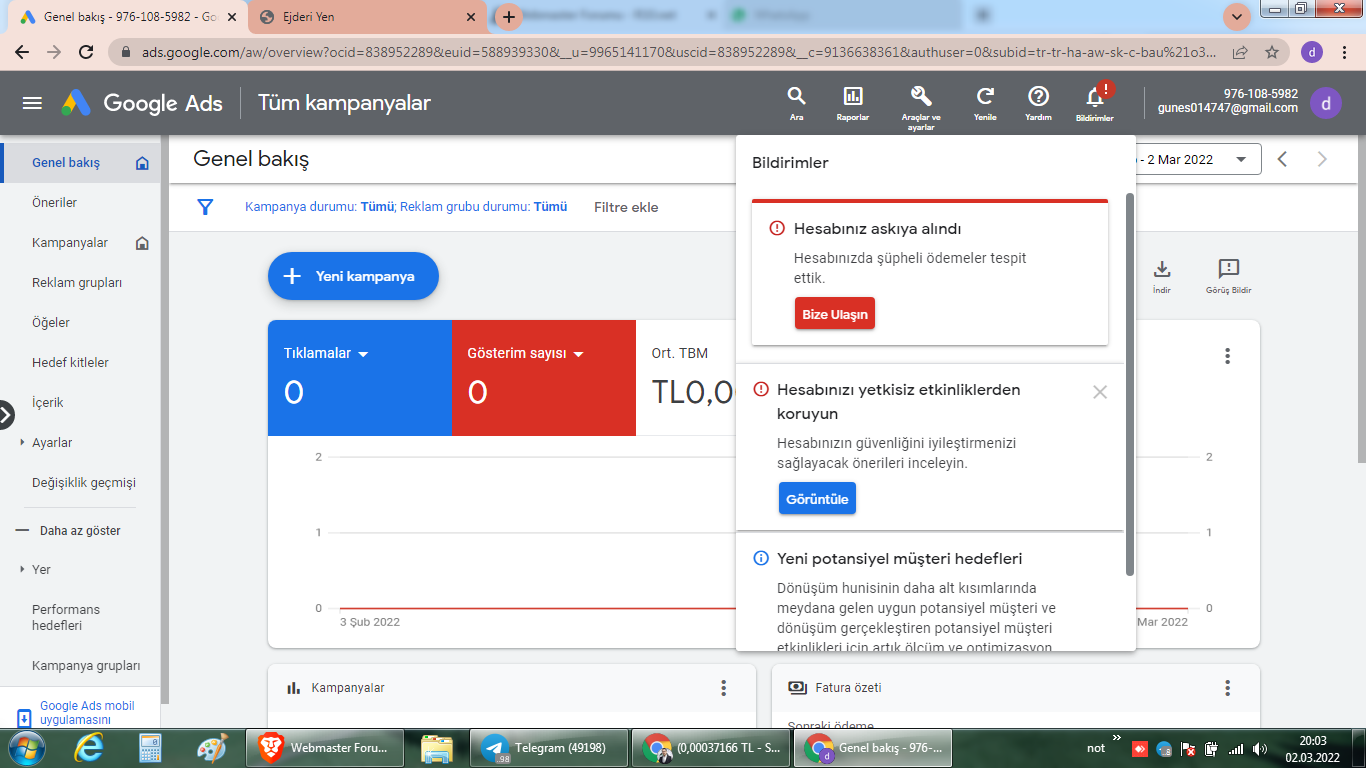
Task: Click notifications panel scrollbar
Action: (x=1130, y=384)
